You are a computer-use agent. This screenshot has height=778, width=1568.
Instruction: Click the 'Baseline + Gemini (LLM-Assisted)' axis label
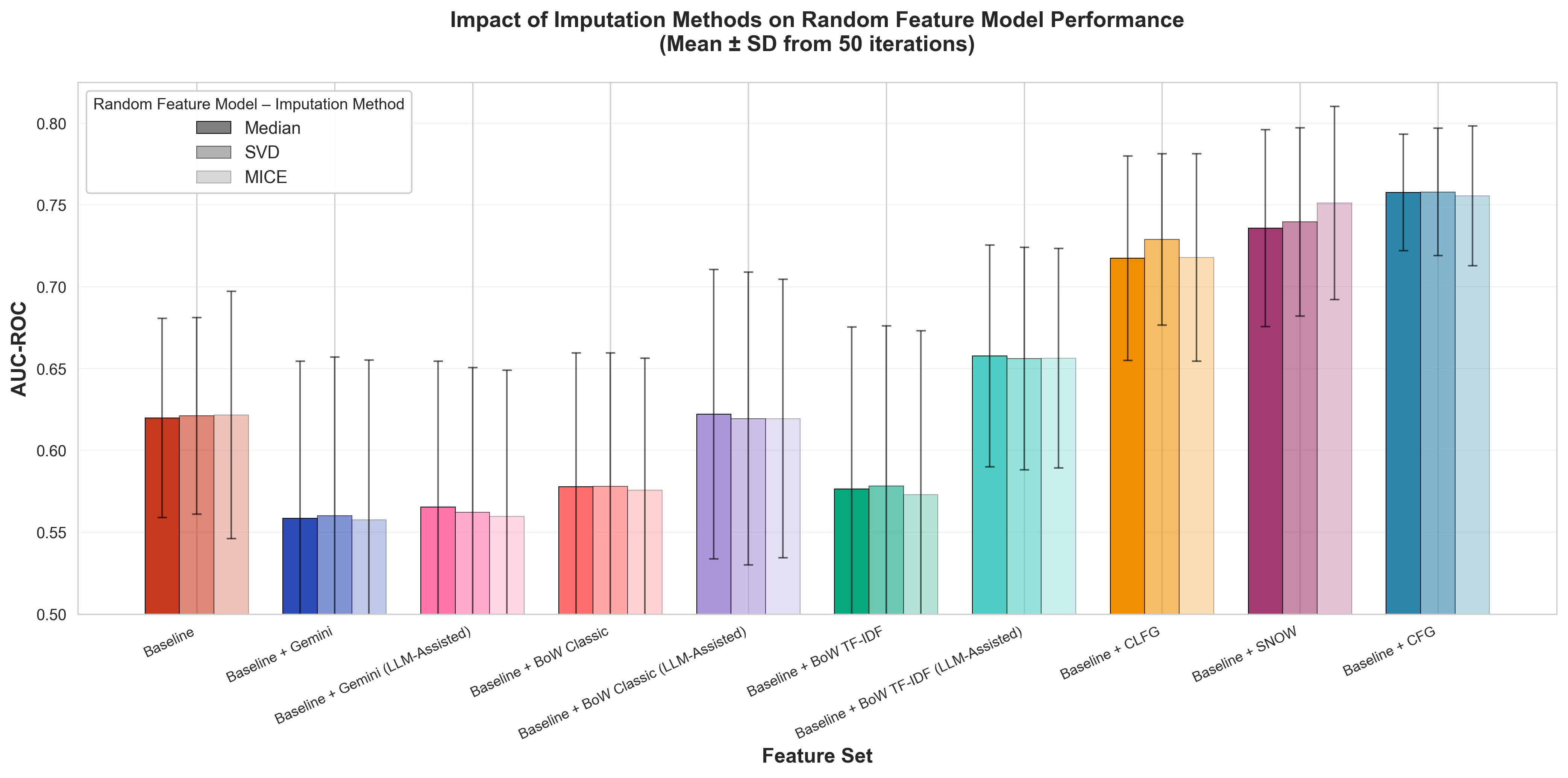pyautogui.click(x=373, y=675)
